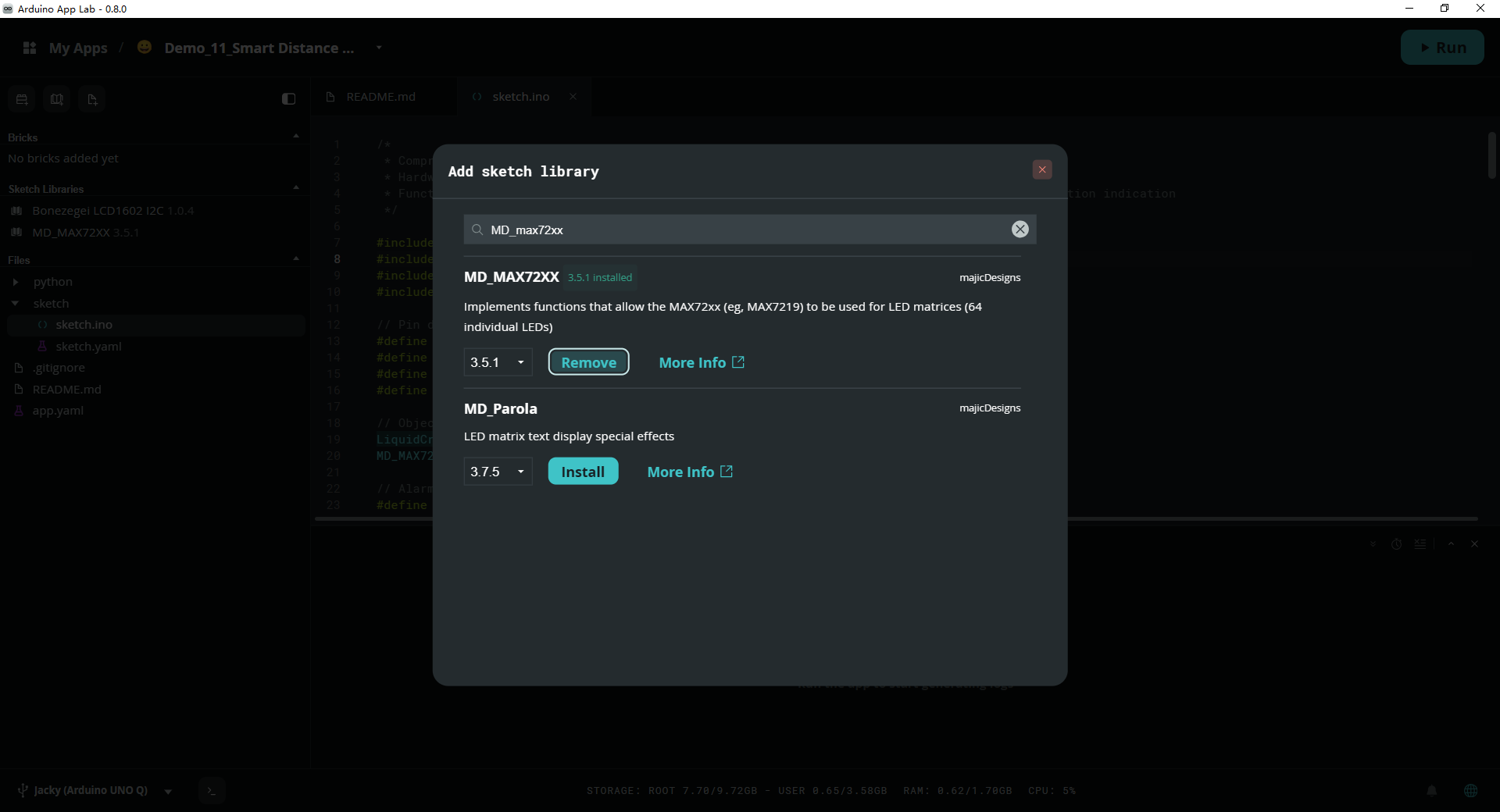Switch to the README.md tab
The image size is (1500, 812).
tap(380, 97)
